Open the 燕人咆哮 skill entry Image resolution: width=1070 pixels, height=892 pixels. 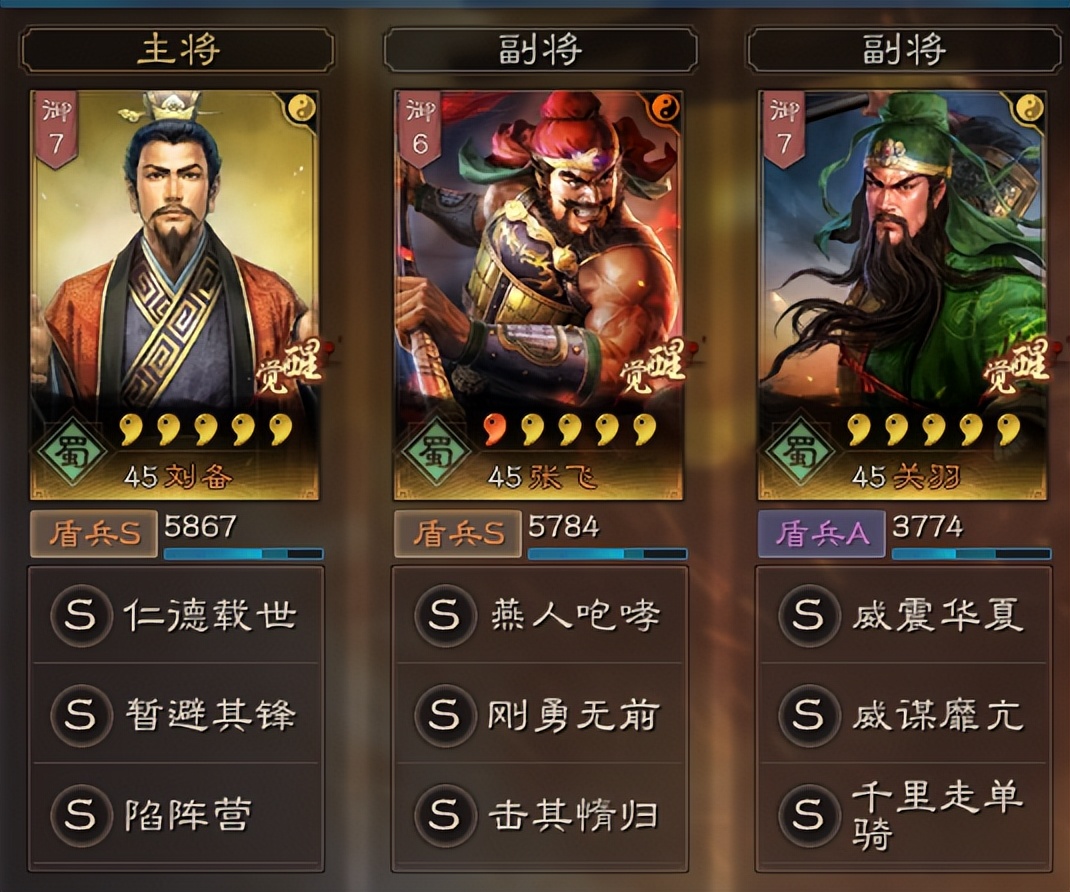click(x=540, y=615)
